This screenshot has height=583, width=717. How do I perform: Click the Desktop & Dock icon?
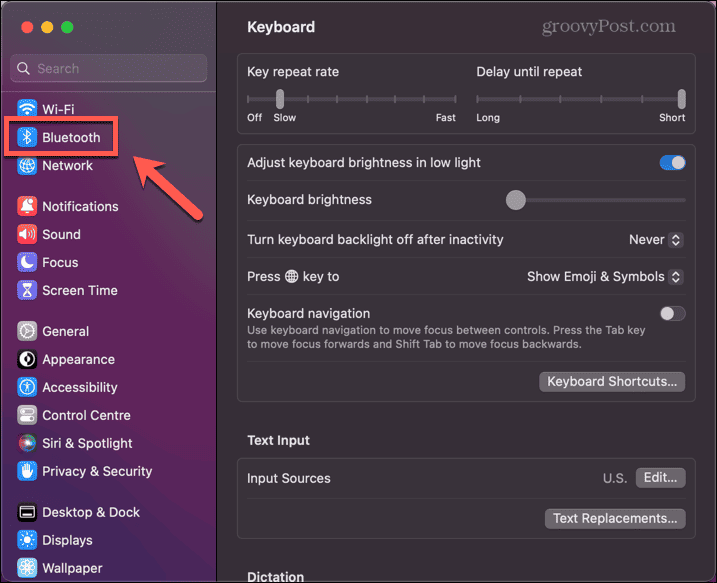(27, 512)
